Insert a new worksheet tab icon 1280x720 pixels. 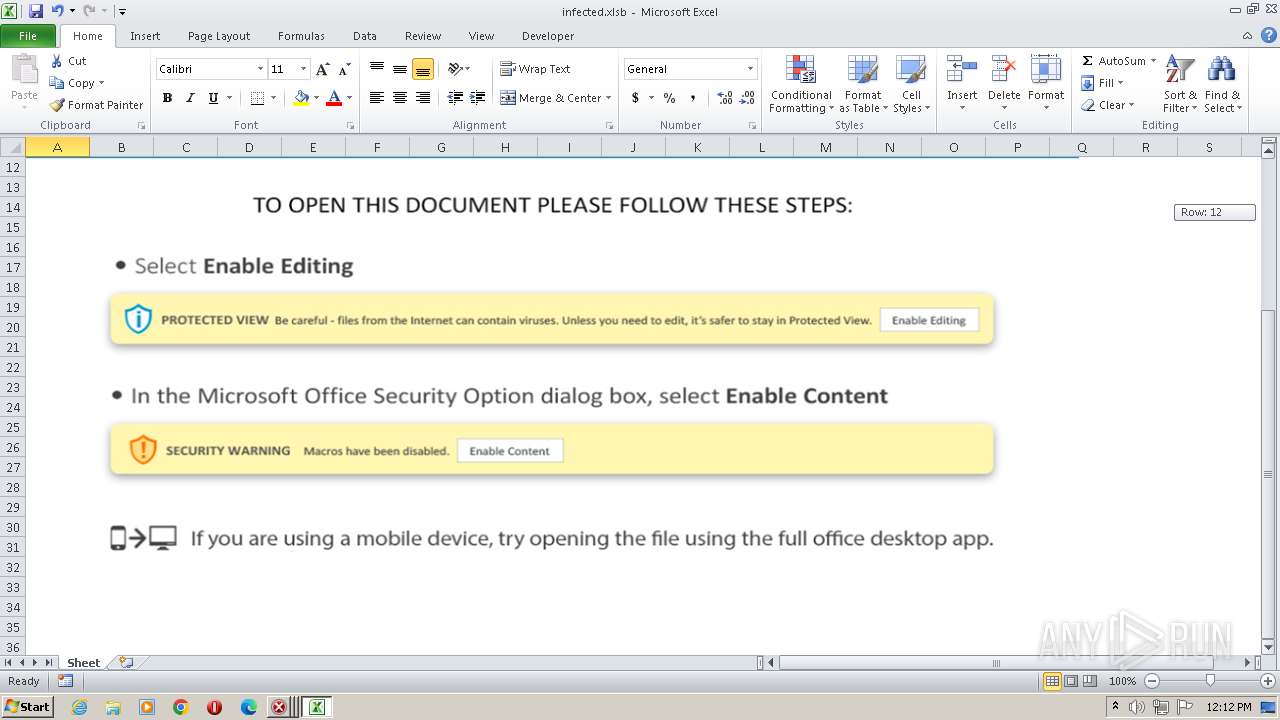click(126, 662)
